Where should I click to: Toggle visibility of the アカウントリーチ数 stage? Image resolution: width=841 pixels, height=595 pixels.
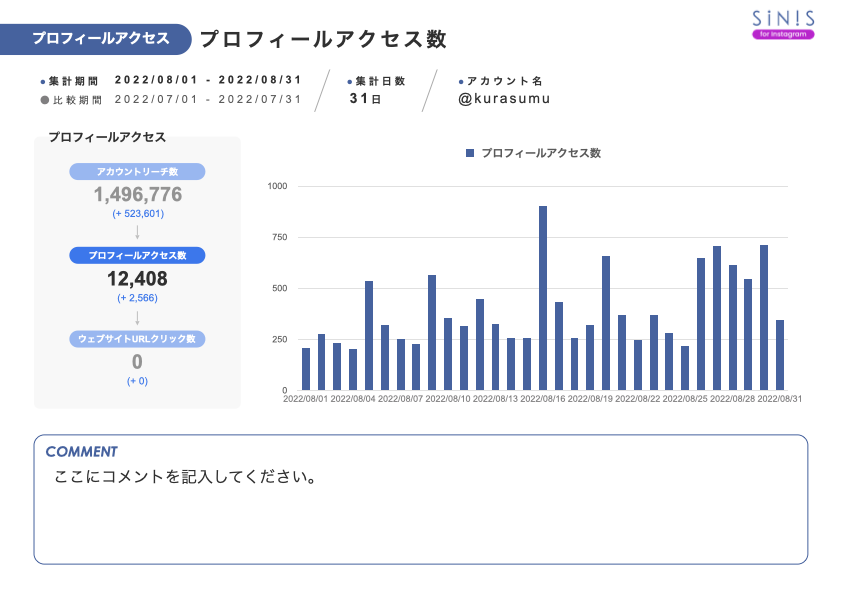pos(139,171)
